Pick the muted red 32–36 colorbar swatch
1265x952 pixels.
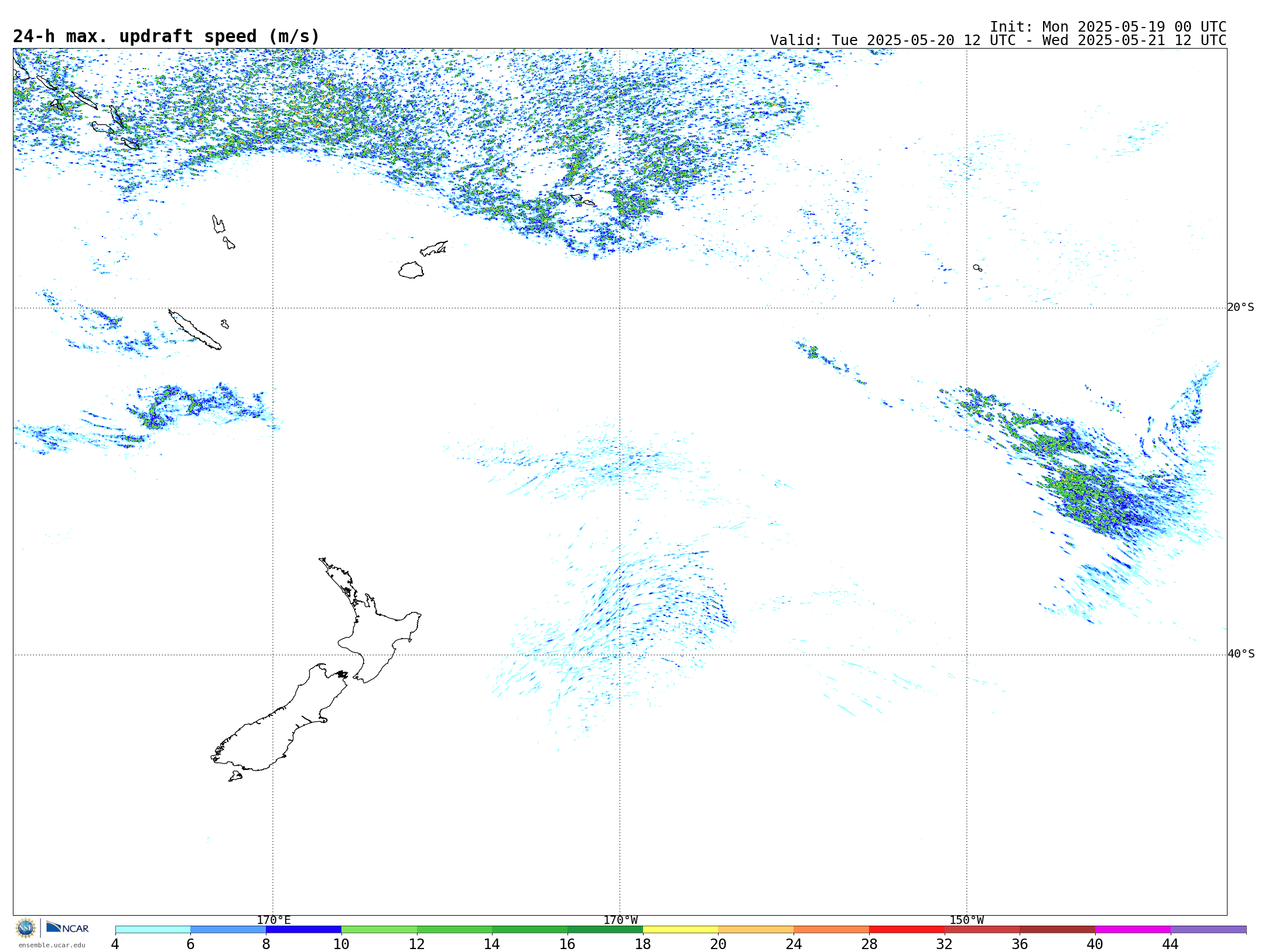(982, 930)
